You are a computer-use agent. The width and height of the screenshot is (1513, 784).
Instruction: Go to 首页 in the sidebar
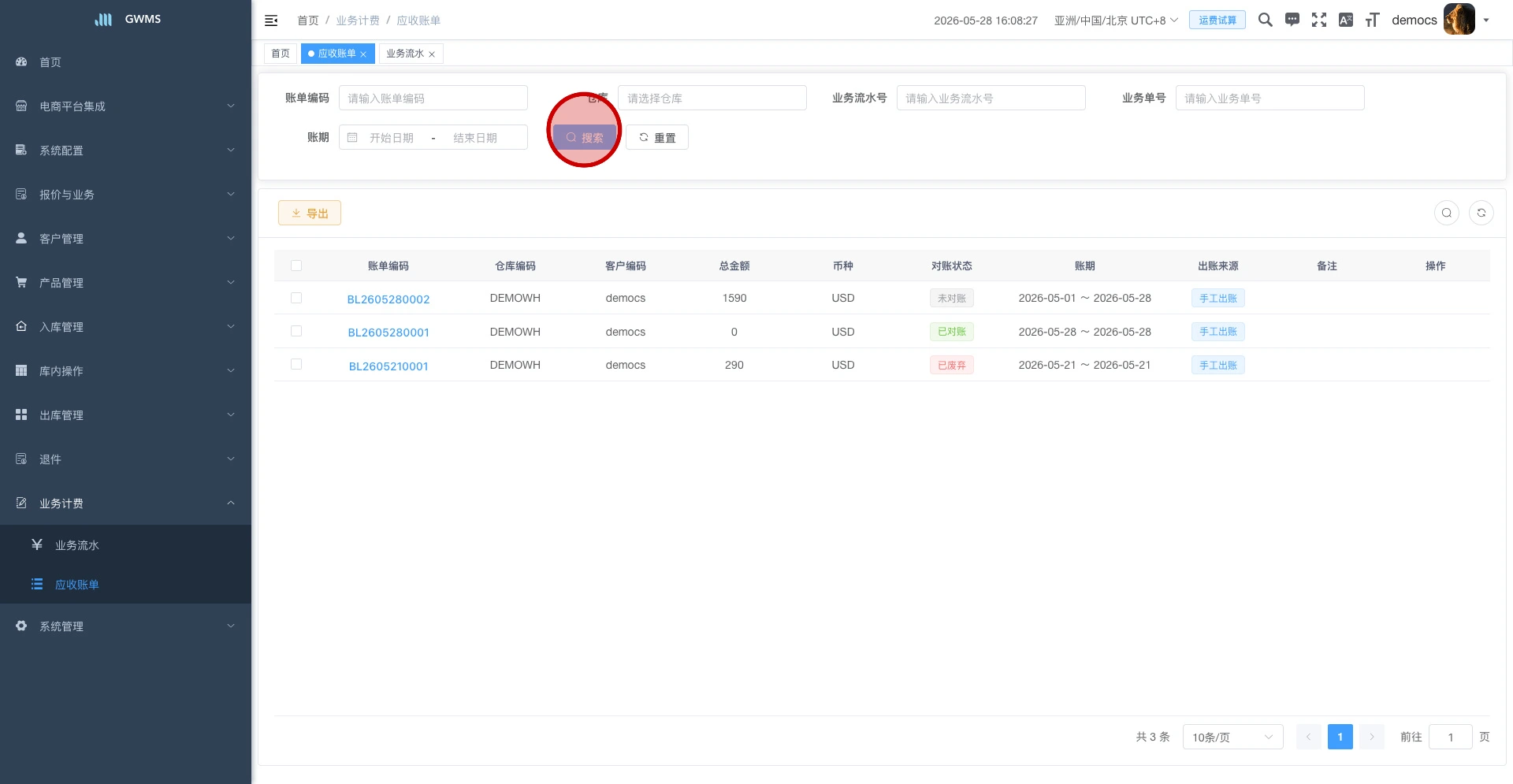click(126, 62)
